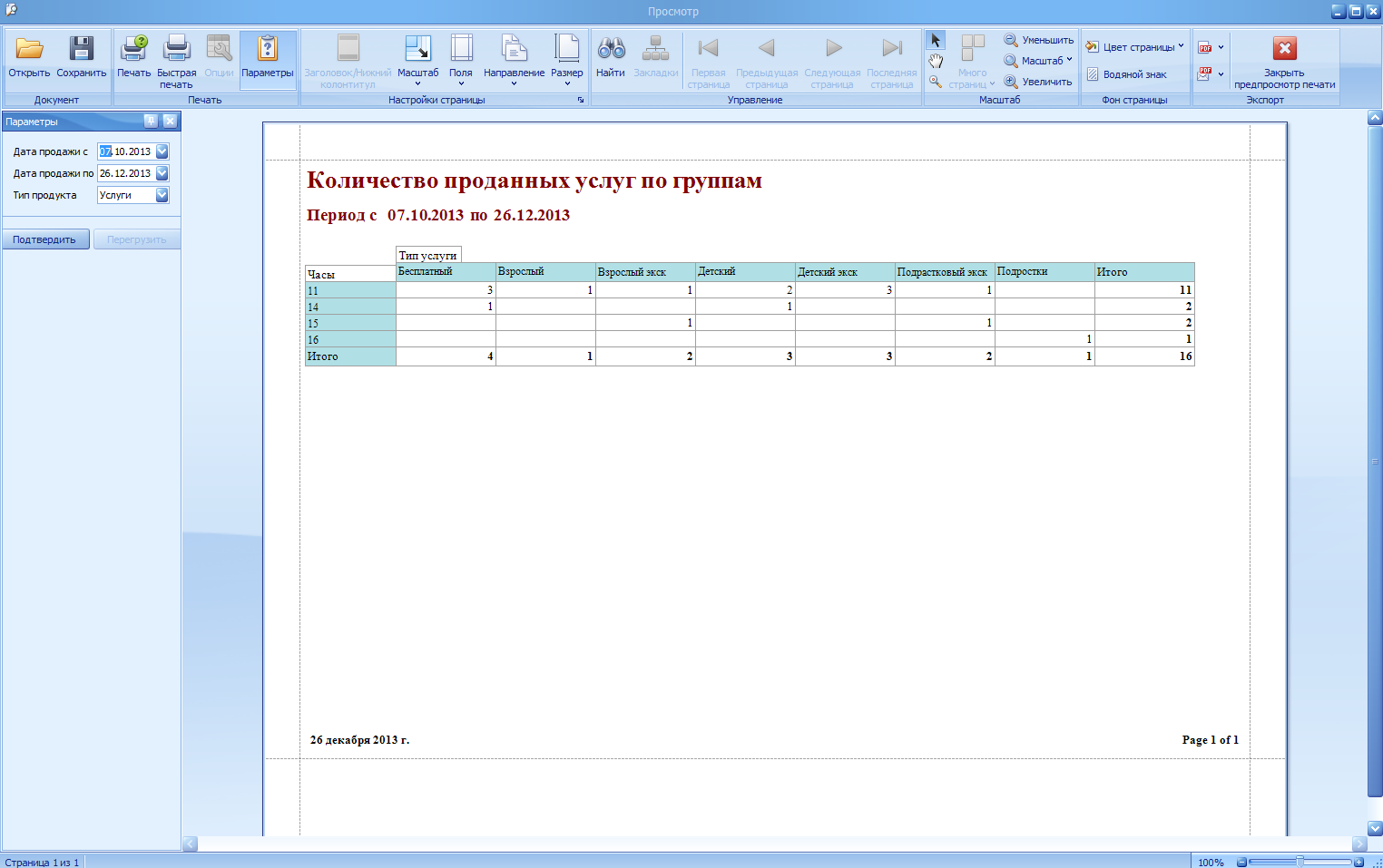Image resolution: width=1383 pixels, height=868 pixels.
Task: Click the zoom slider in status bar
Action: [x=1300, y=862]
